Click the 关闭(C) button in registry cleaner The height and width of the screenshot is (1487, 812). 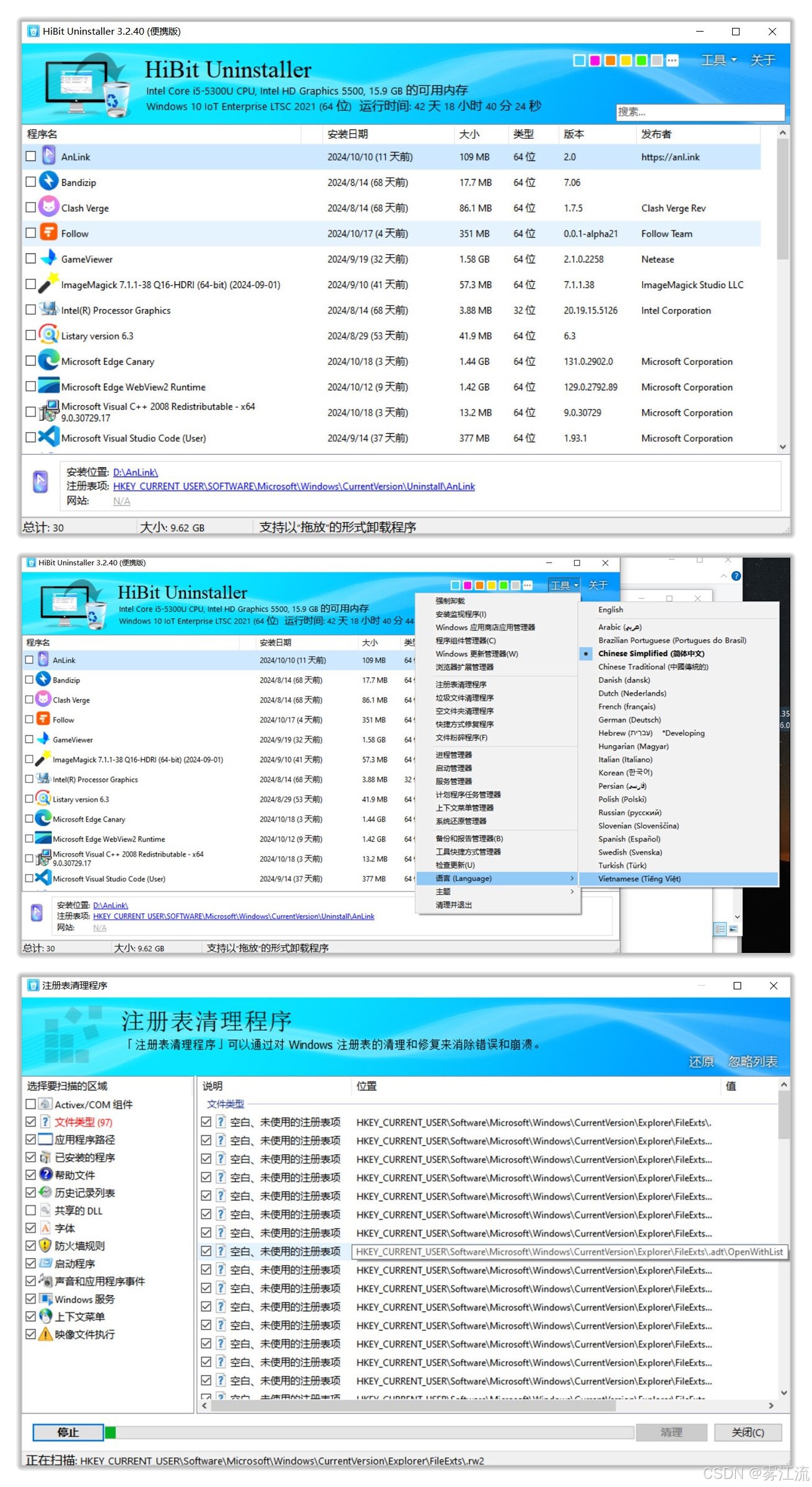(748, 1432)
